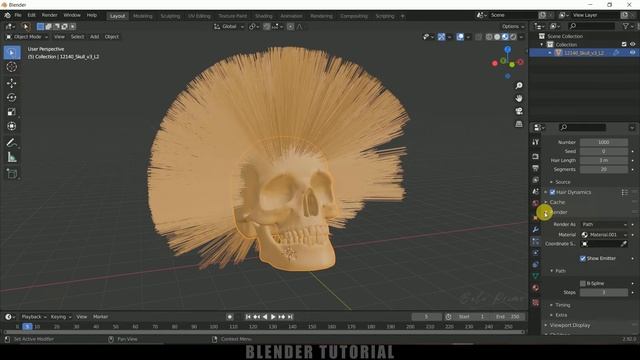
Task: Open the Particle properties tab
Action: point(536,242)
